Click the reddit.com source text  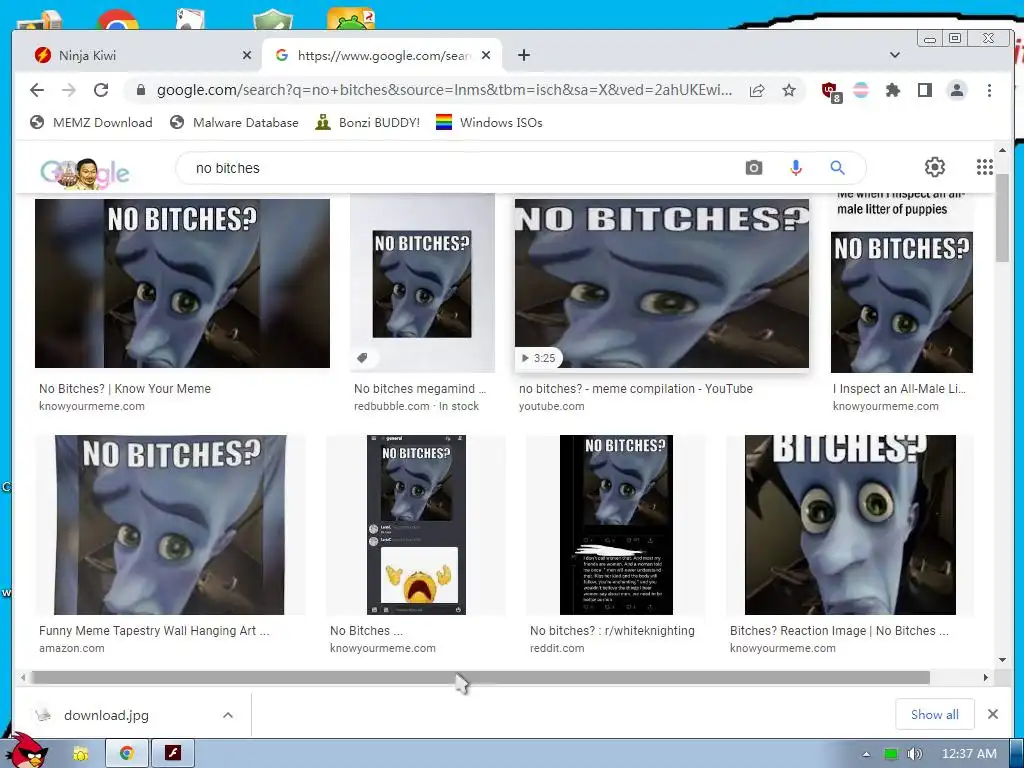point(556,648)
